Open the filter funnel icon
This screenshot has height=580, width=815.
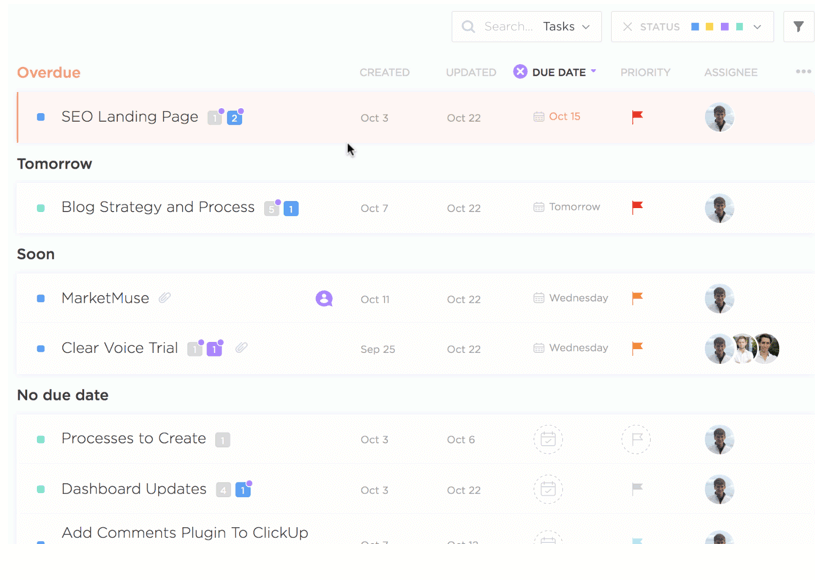tap(798, 27)
